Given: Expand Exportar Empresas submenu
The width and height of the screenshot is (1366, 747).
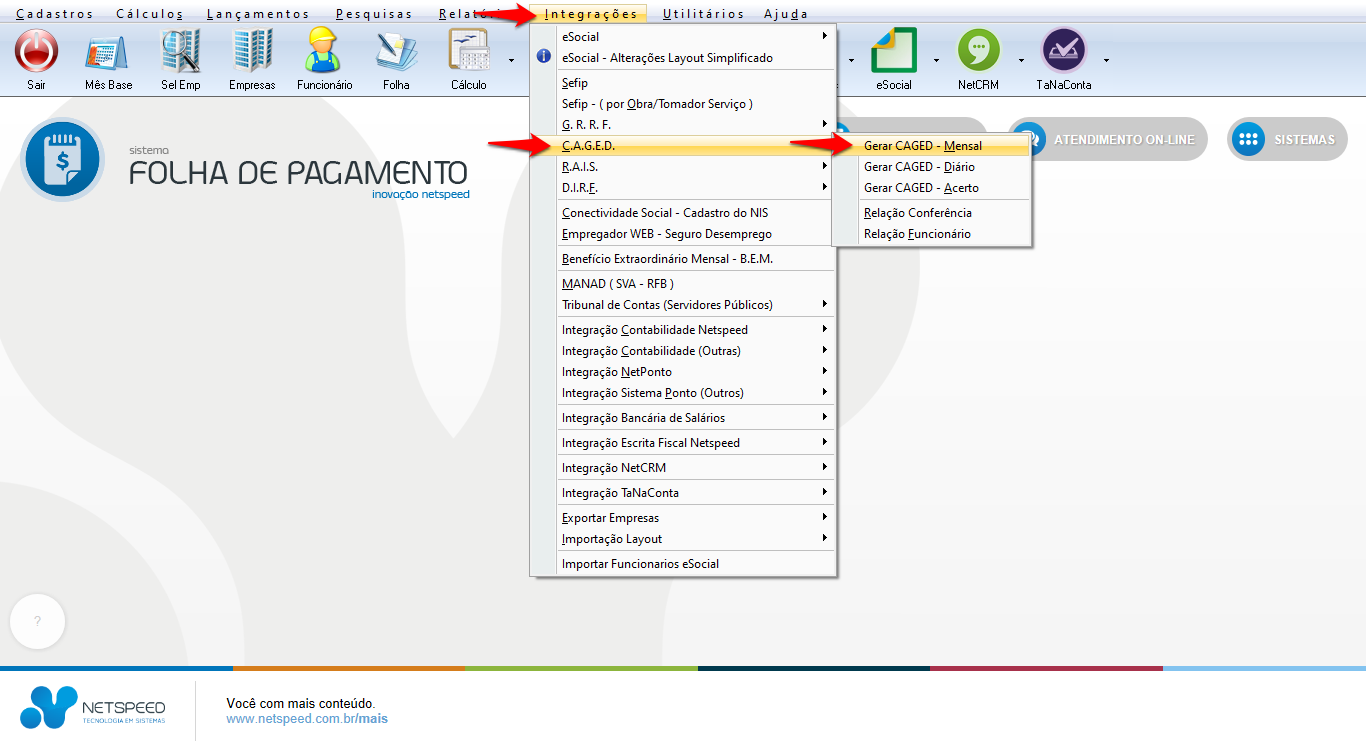Looking at the screenshot, I should (x=683, y=518).
